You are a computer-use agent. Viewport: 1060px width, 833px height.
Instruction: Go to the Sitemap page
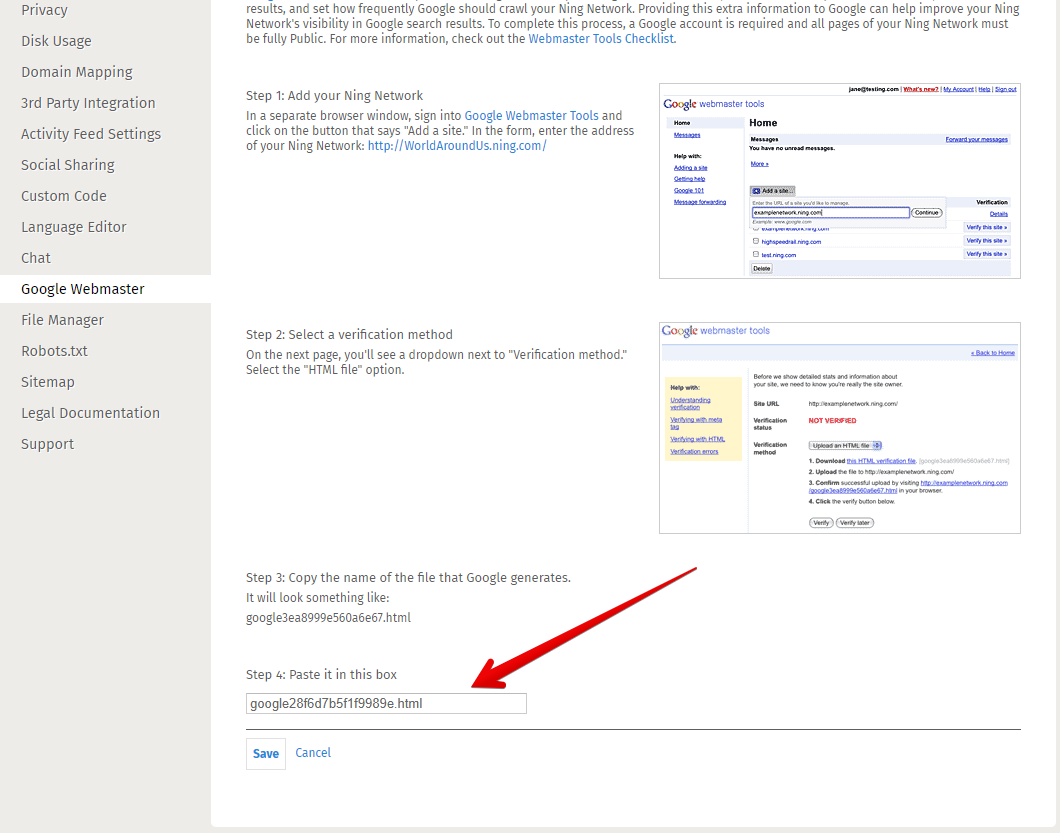tap(48, 383)
